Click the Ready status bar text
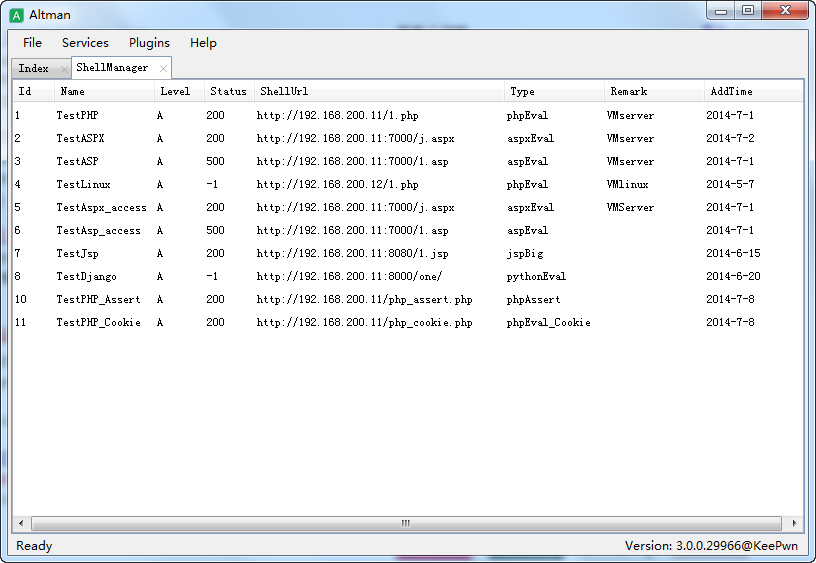This screenshot has height=563, width=816. click(34, 546)
